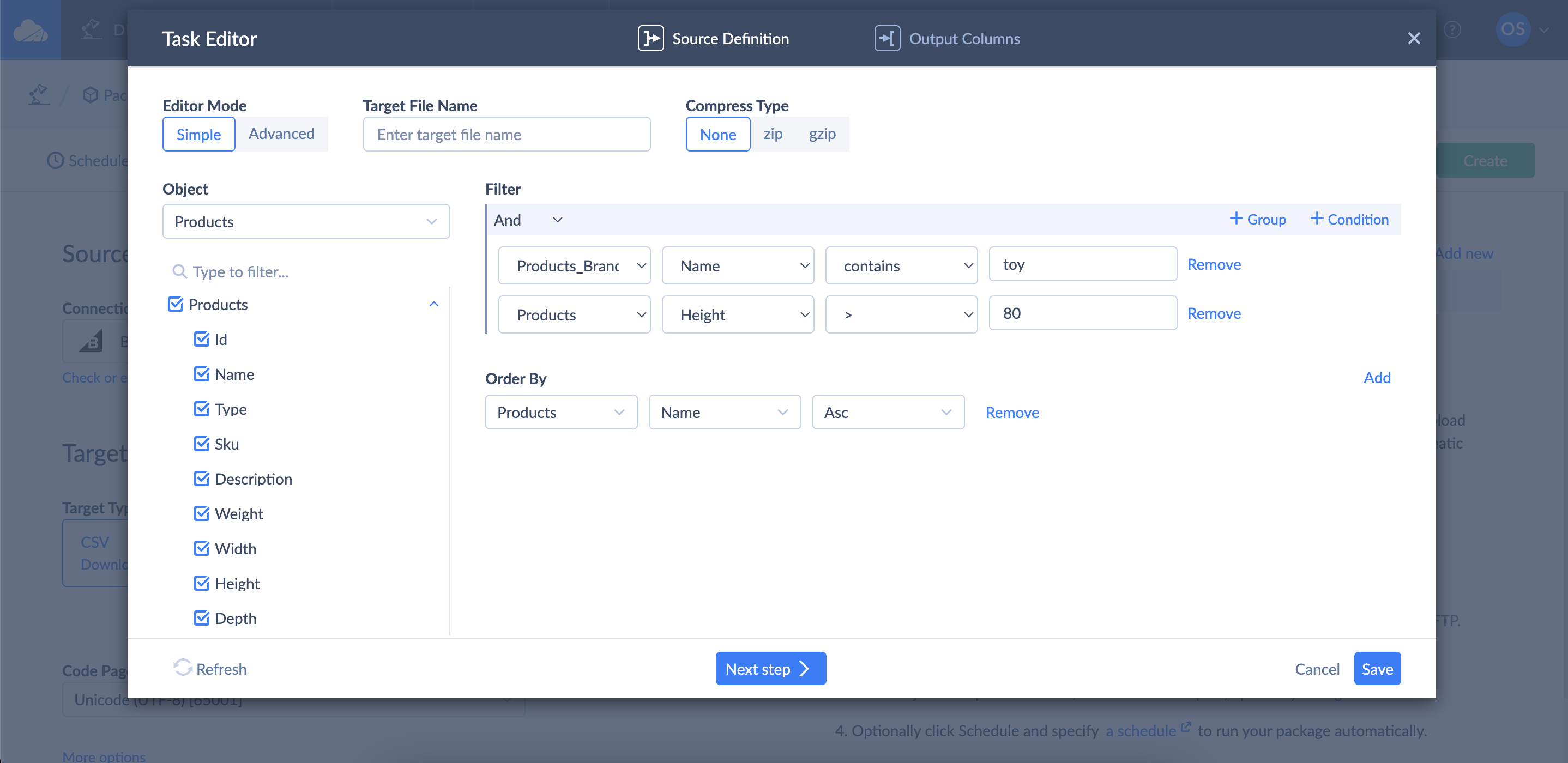Switch to the Source Definition tab

713,38
